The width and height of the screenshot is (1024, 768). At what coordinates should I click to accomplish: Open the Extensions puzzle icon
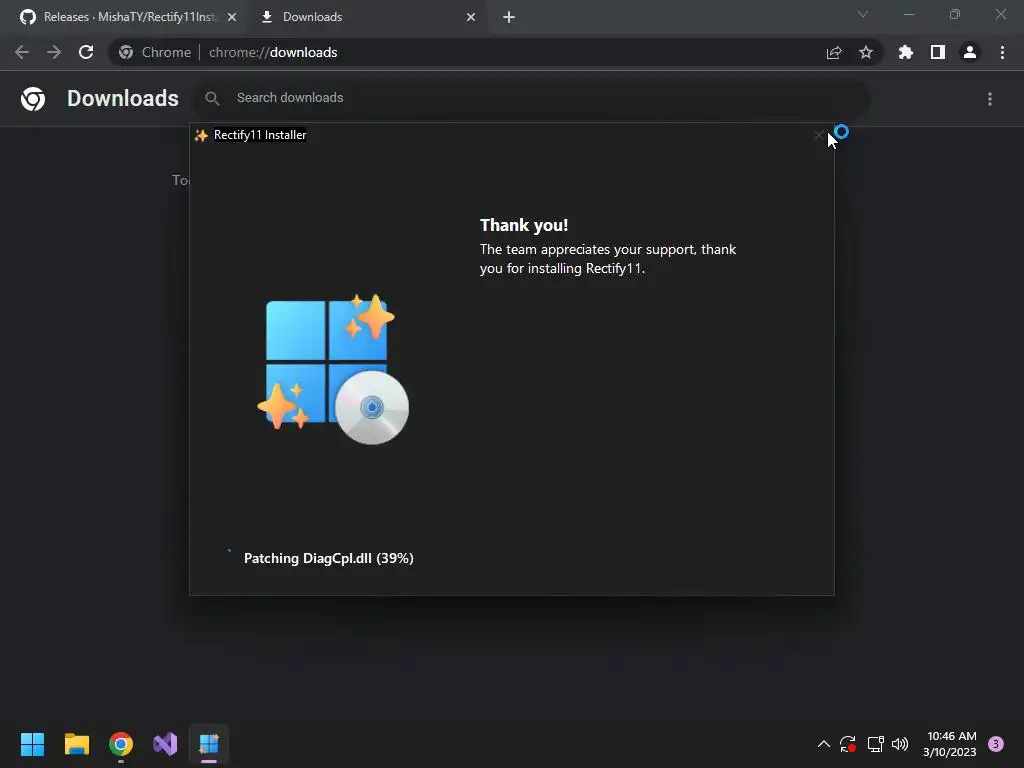[906, 52]
